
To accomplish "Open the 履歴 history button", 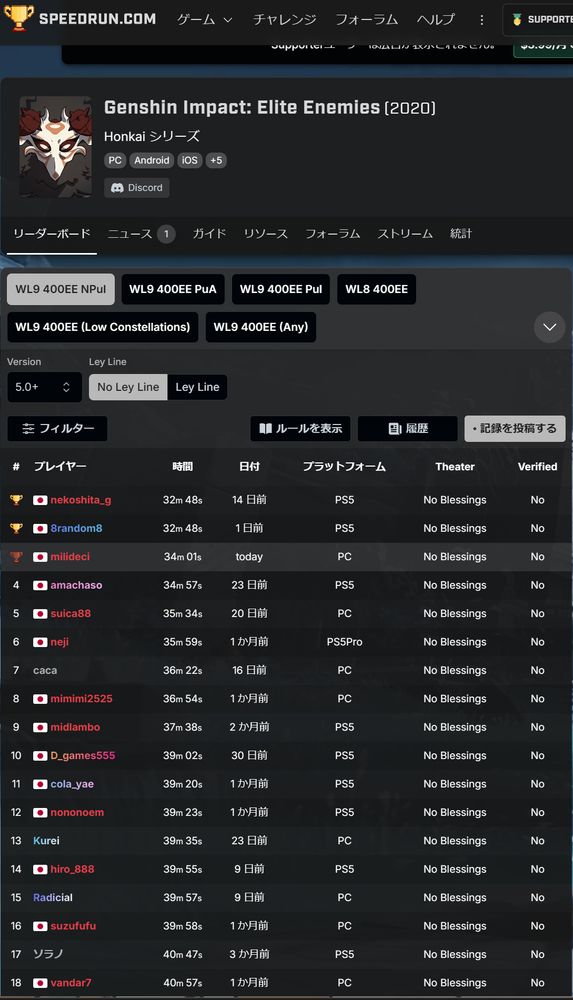I will (x=408, y=429).
